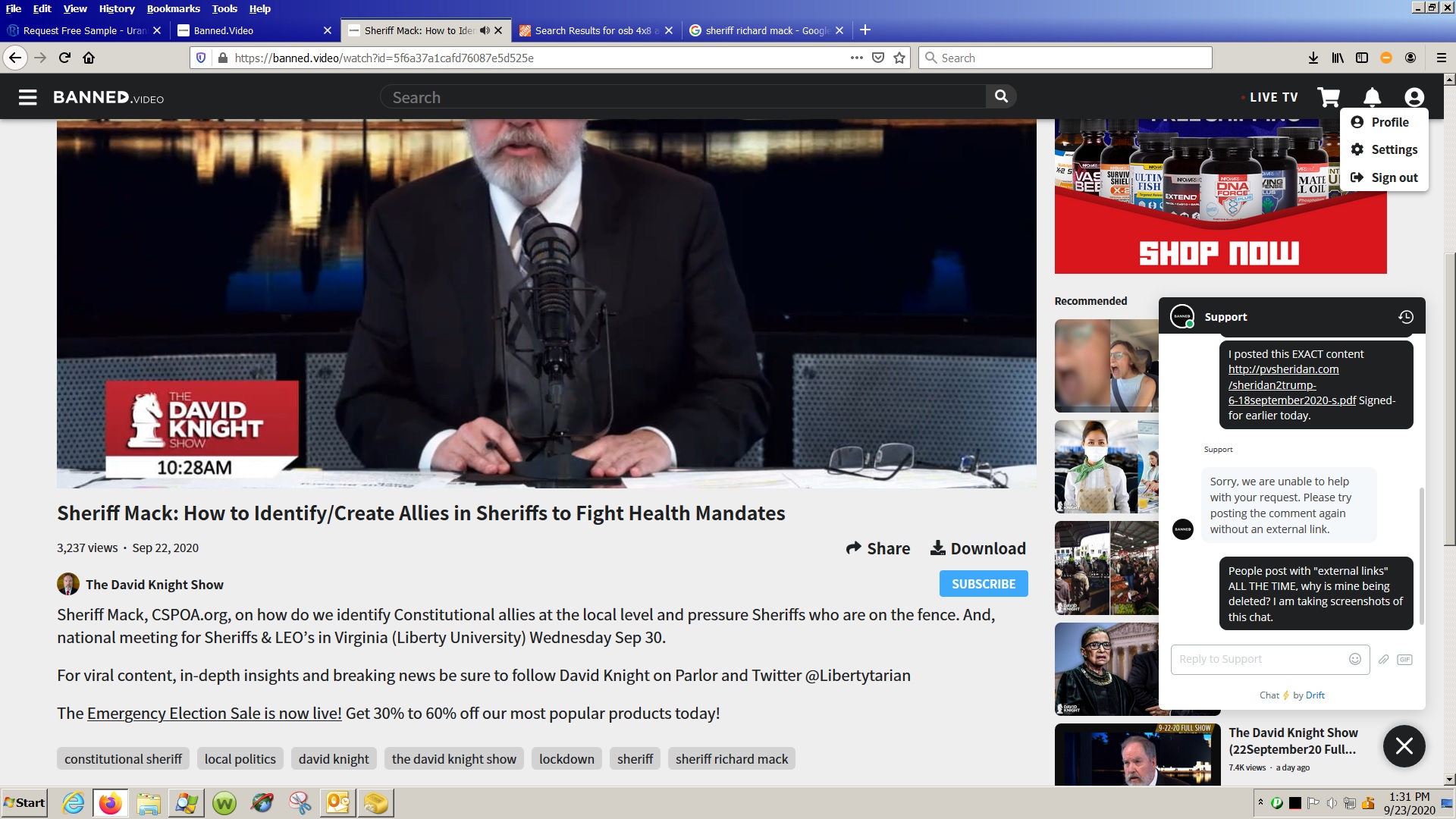Open tracking protection shield icon
Screen dimensions: 1456x819
201,58
